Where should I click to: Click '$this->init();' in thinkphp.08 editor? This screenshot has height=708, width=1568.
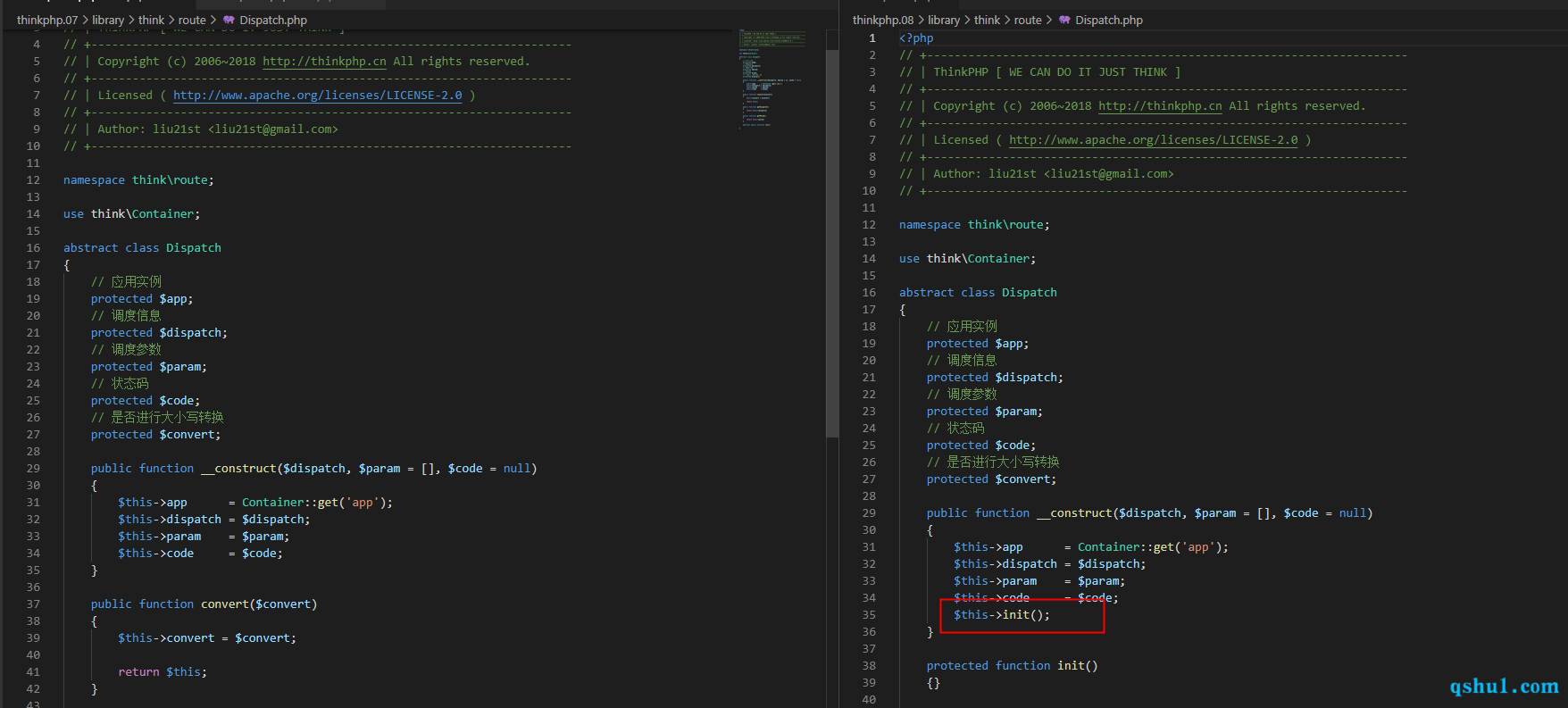click(1002, 615)
